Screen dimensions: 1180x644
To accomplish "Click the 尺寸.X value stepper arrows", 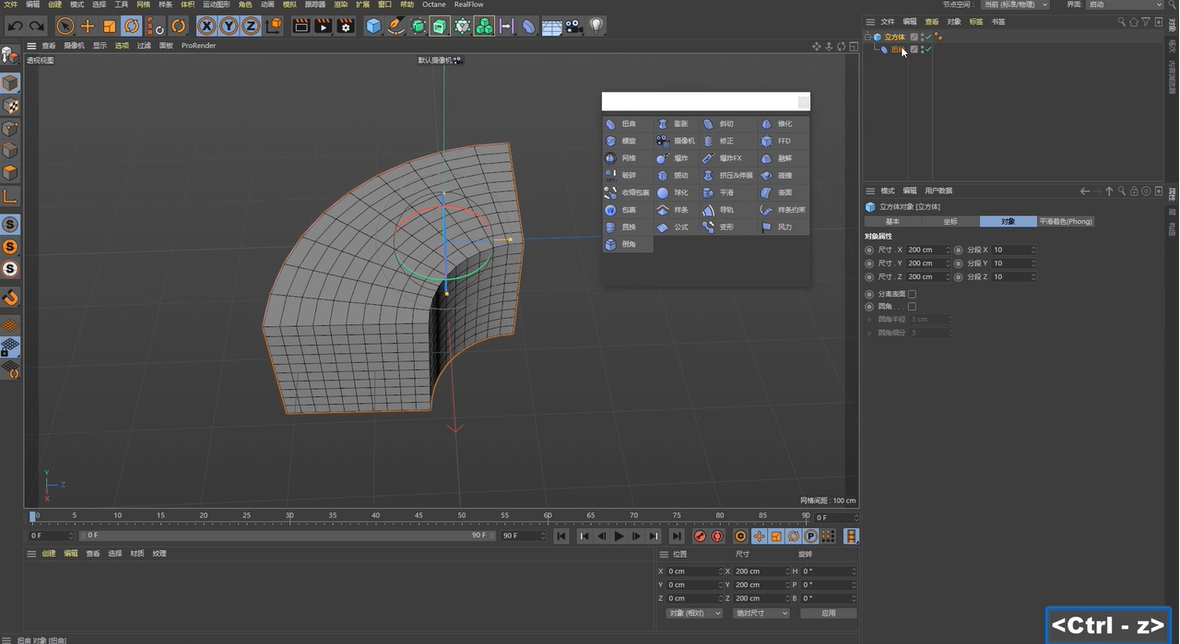I will tap(947, 250).
